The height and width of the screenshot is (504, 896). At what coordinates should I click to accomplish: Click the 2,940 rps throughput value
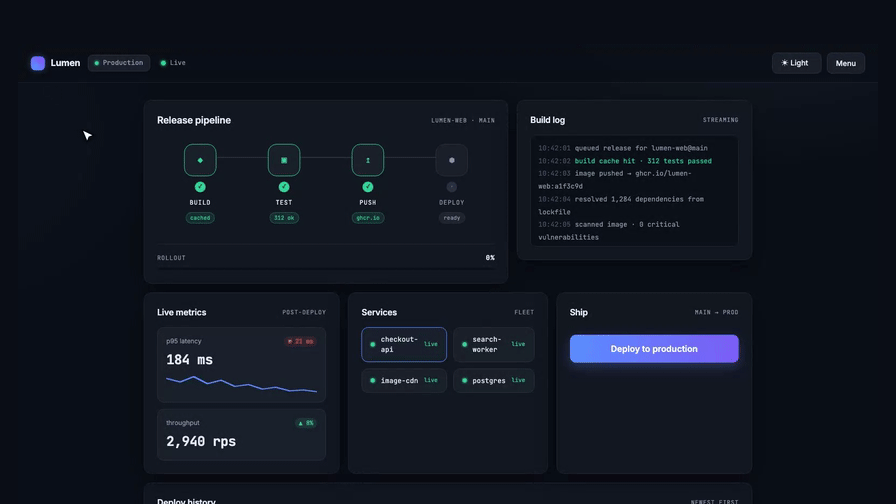(201, 442)
